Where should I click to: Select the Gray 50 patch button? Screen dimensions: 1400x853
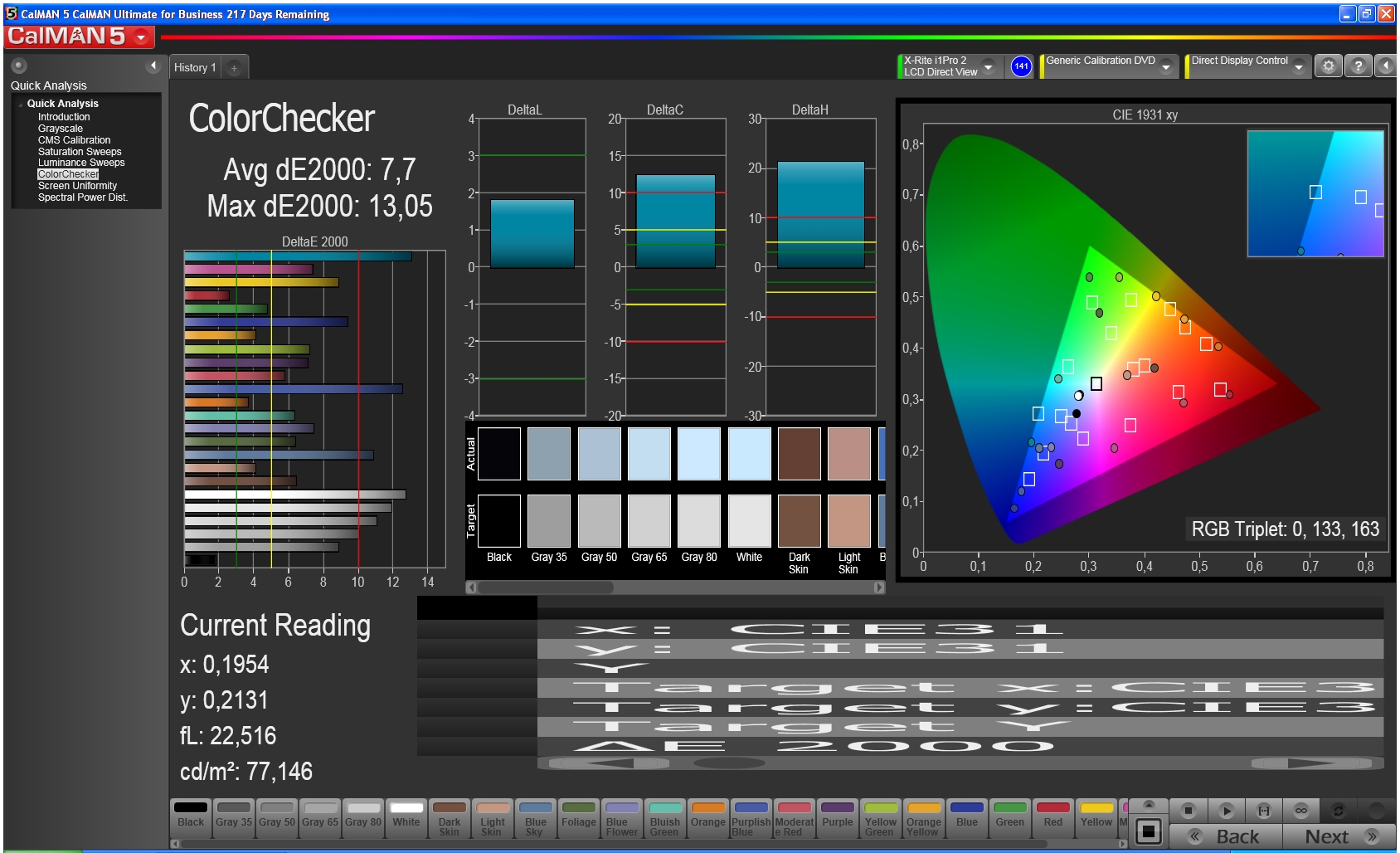point(277,818)
